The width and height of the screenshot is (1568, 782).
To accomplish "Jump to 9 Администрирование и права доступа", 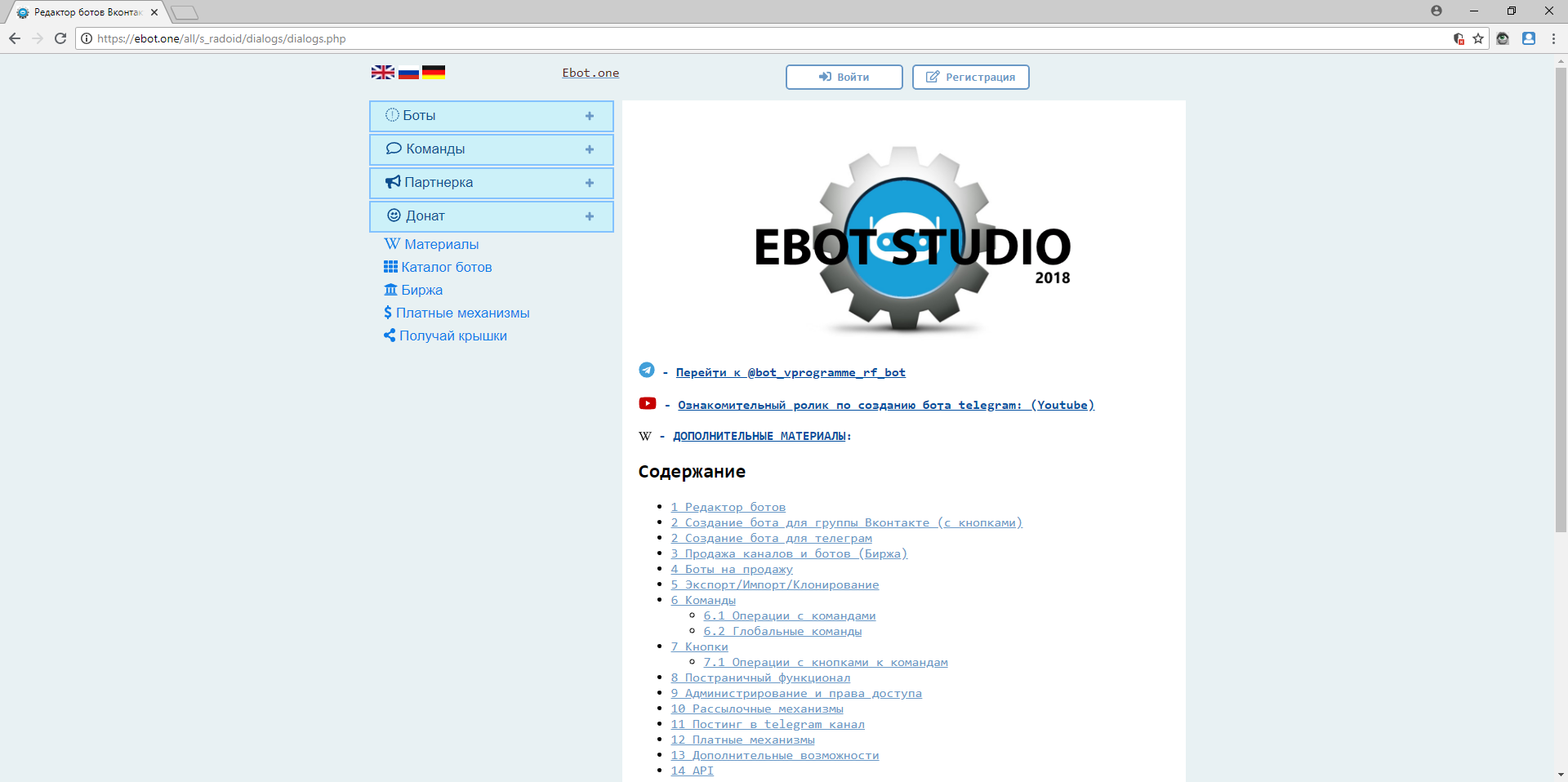I will tap(796, 693).
